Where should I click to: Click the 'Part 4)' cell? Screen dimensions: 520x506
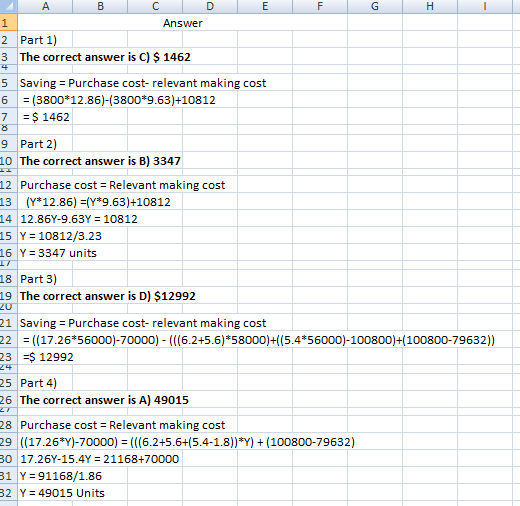(45, 383)
